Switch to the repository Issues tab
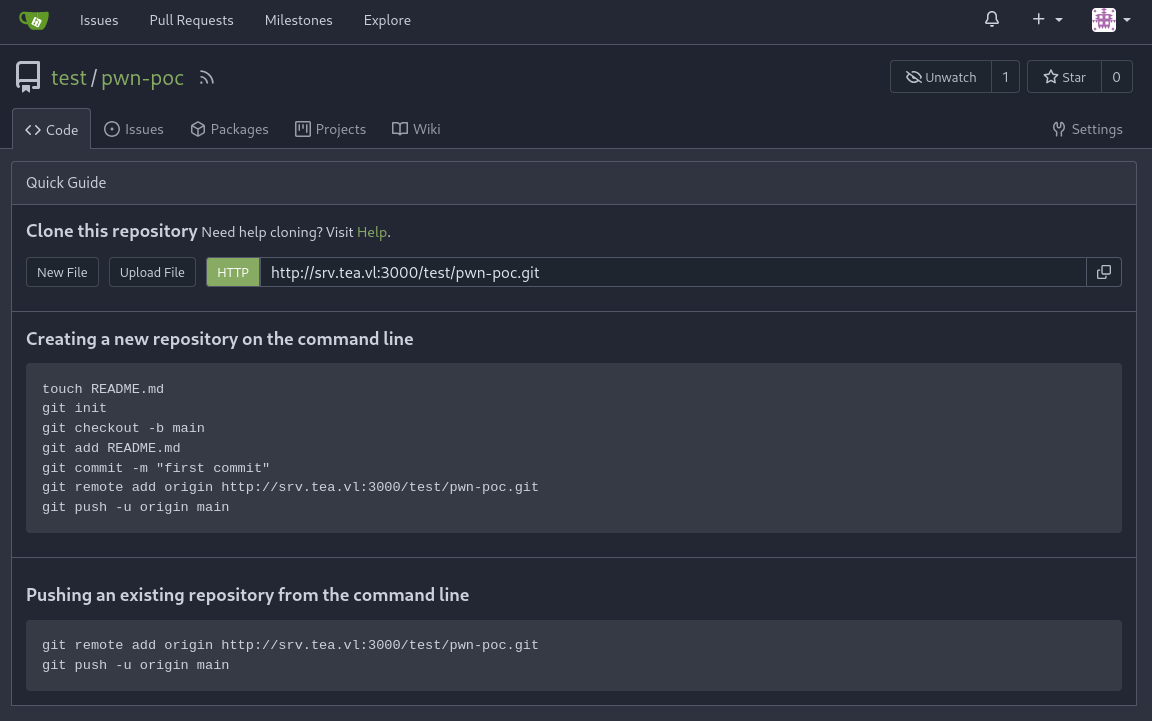This screenshot has height=721, width=1152. pyautogui.click(x=134, y=129)
